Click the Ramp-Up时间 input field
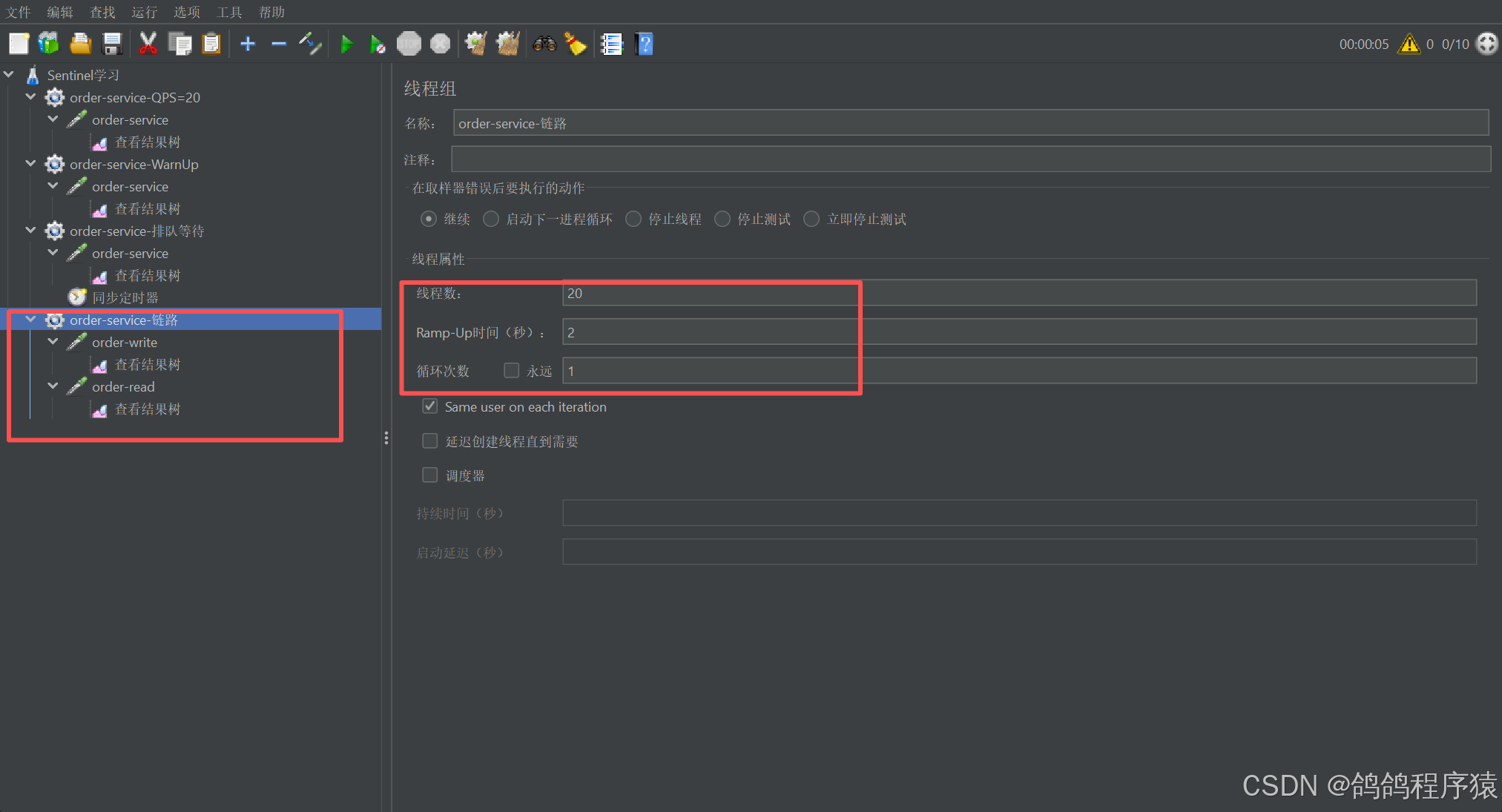The height and width of the screenshot is (812, 1502). [x=1018, y=332]
